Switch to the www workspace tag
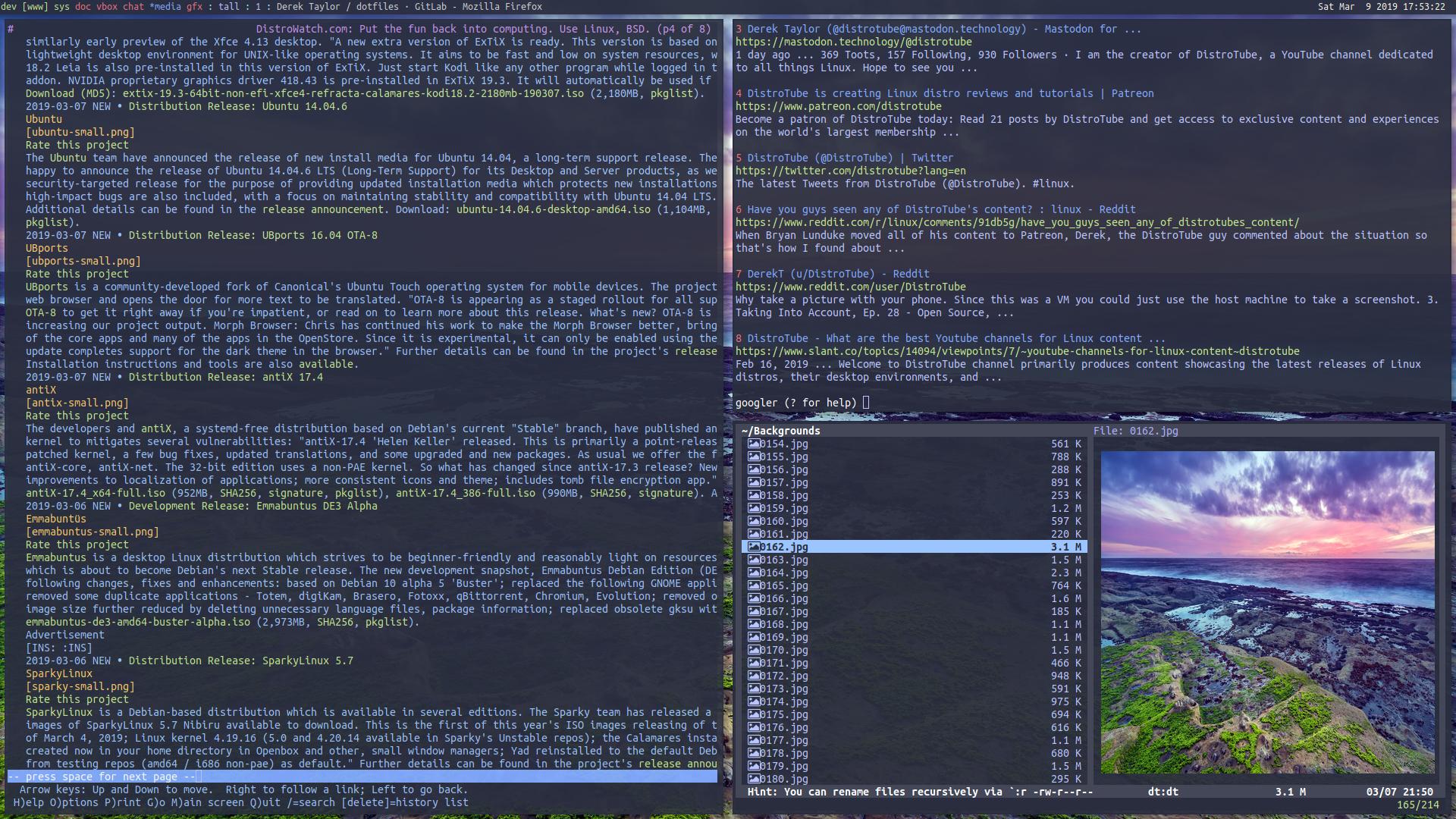This screenshot has width=1456, height=819. click(x=35, y=7)
